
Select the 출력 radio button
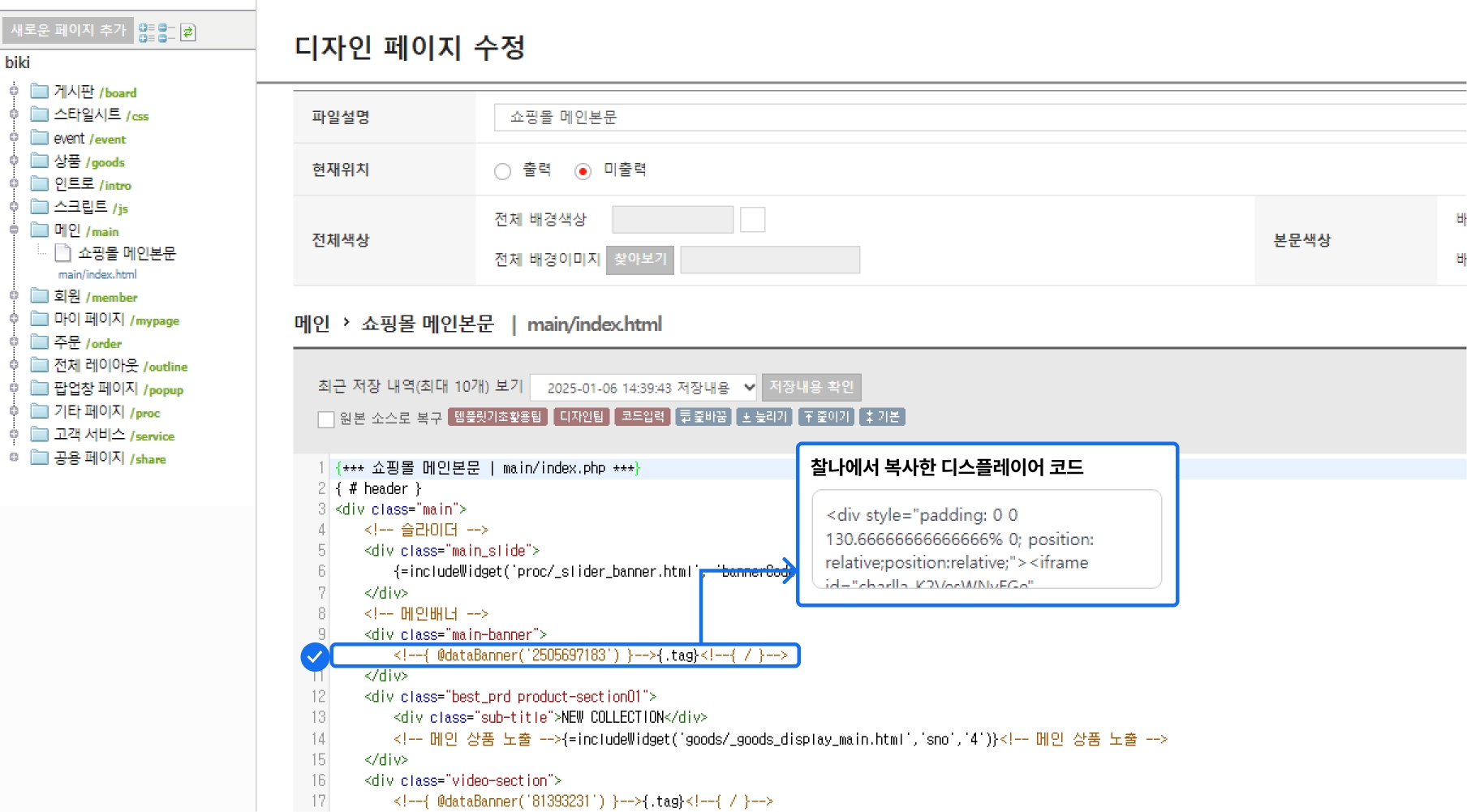pos(502,171)
